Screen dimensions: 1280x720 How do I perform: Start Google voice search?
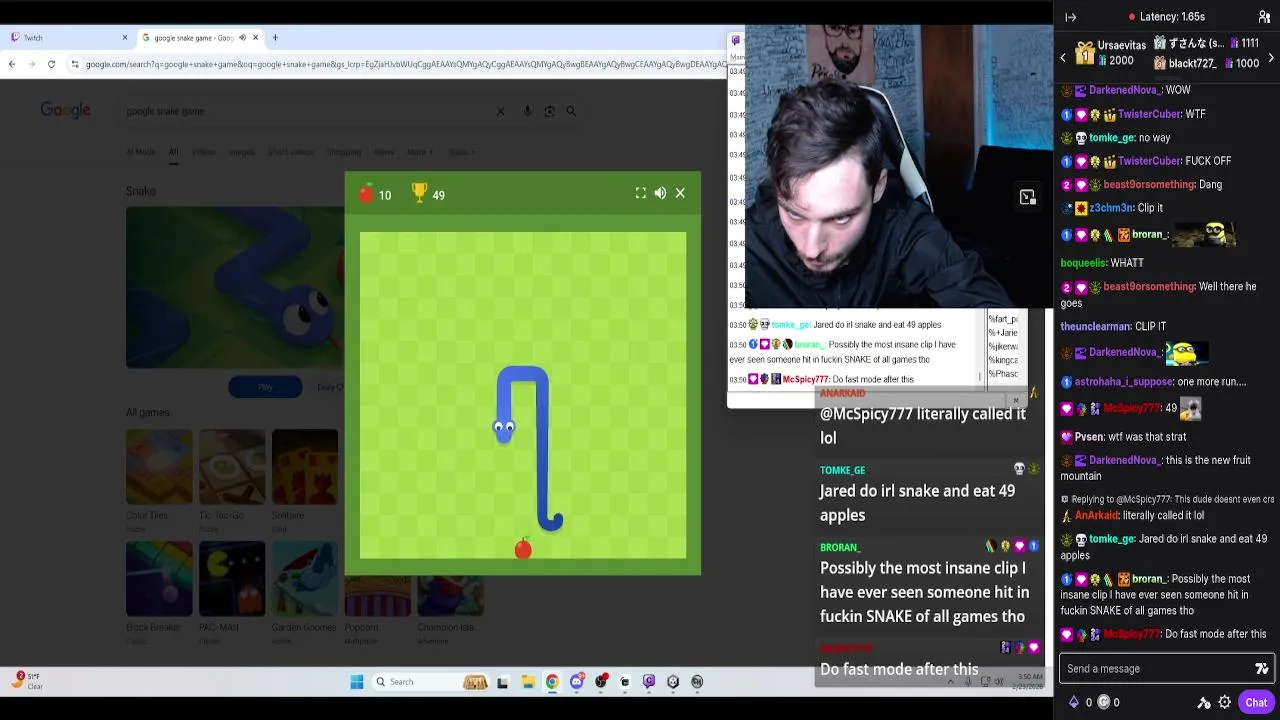point(527,111)
